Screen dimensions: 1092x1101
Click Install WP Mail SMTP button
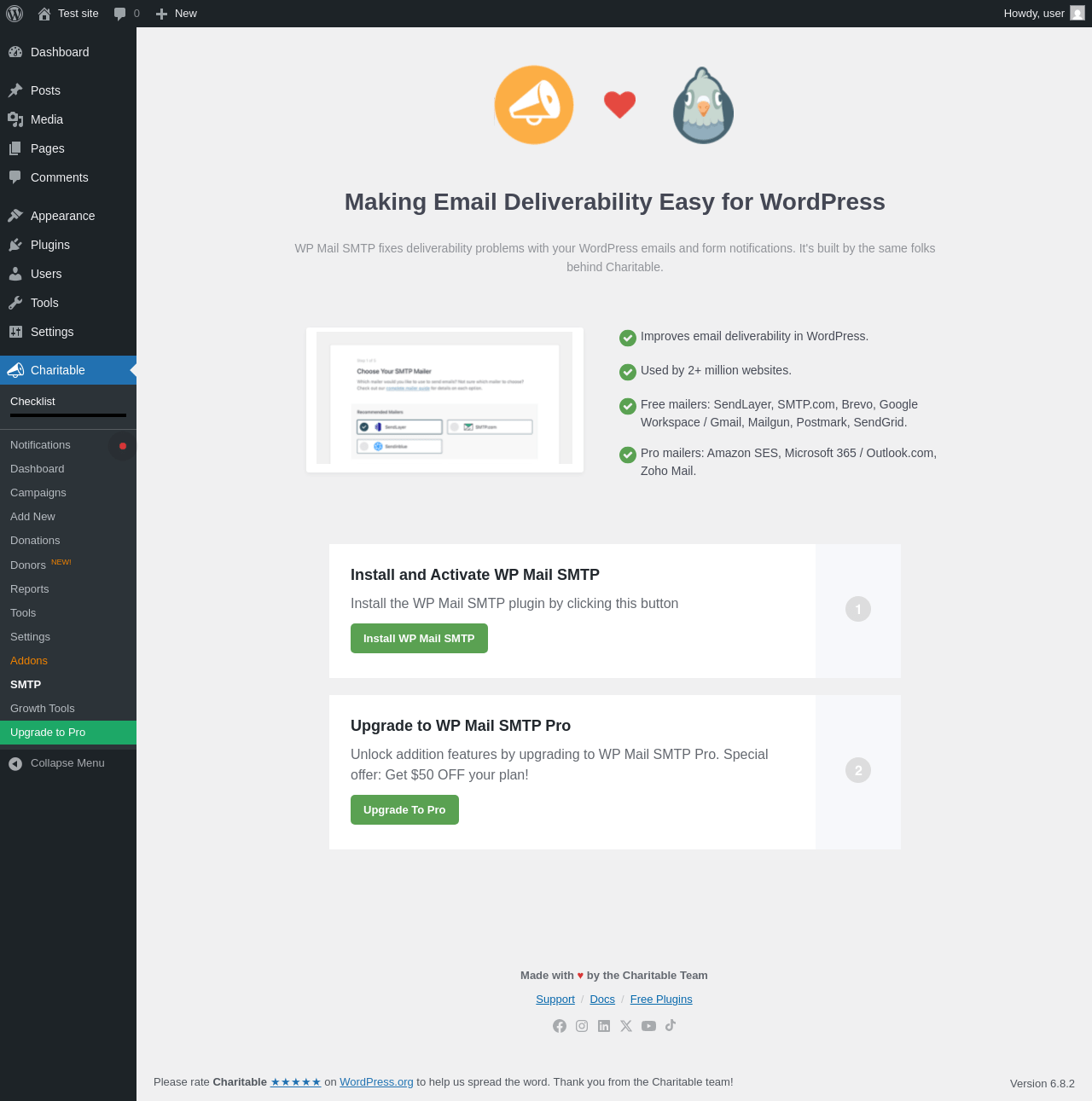tap(419, 639)
